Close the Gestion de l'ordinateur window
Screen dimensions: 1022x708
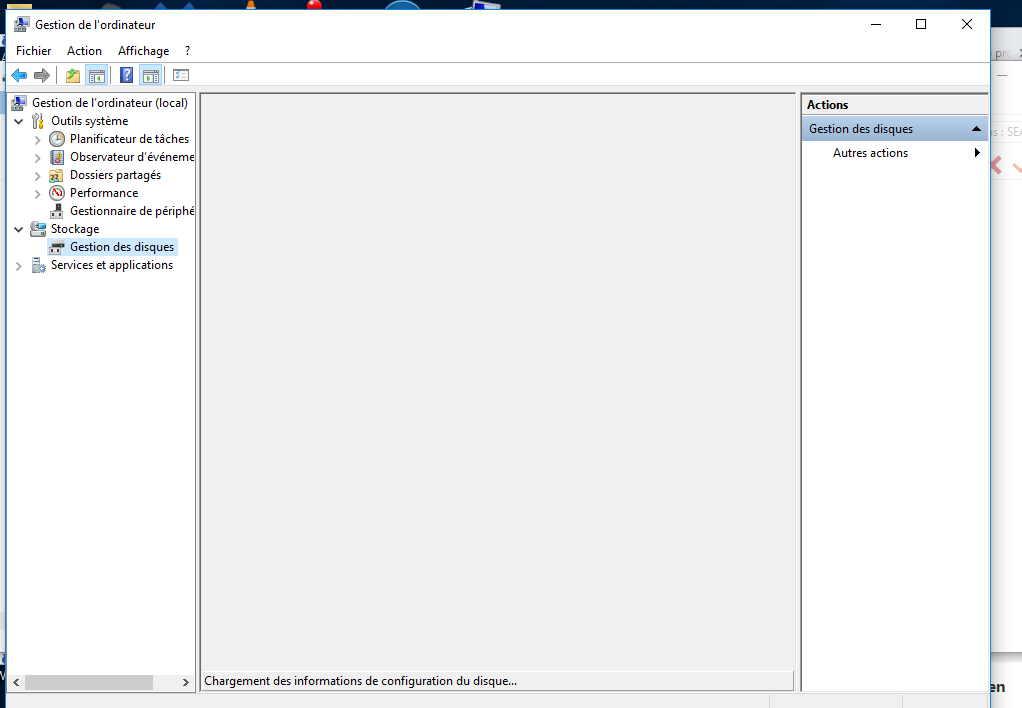[967, 25]
